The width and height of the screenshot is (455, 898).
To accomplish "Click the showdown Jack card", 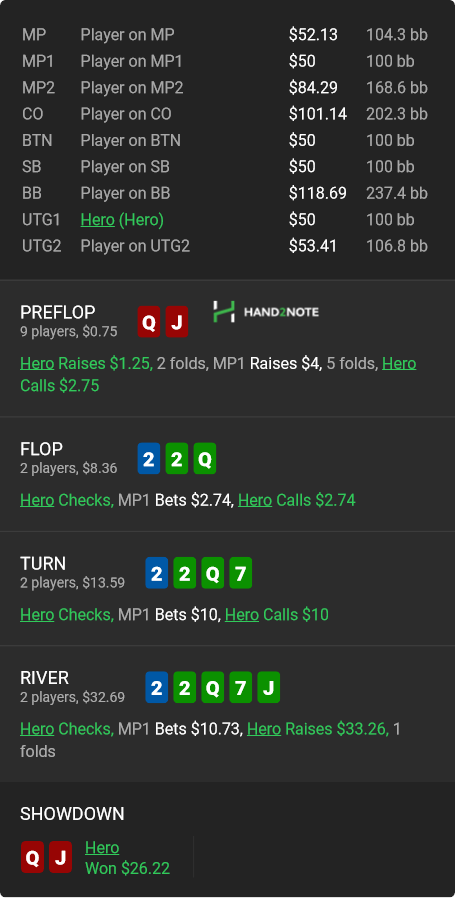I will [60, 857].
